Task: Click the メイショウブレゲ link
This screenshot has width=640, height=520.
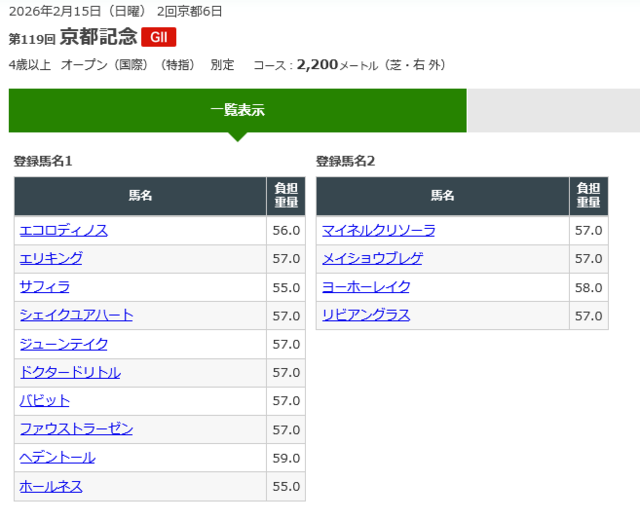Action: [x=373, y=258]
